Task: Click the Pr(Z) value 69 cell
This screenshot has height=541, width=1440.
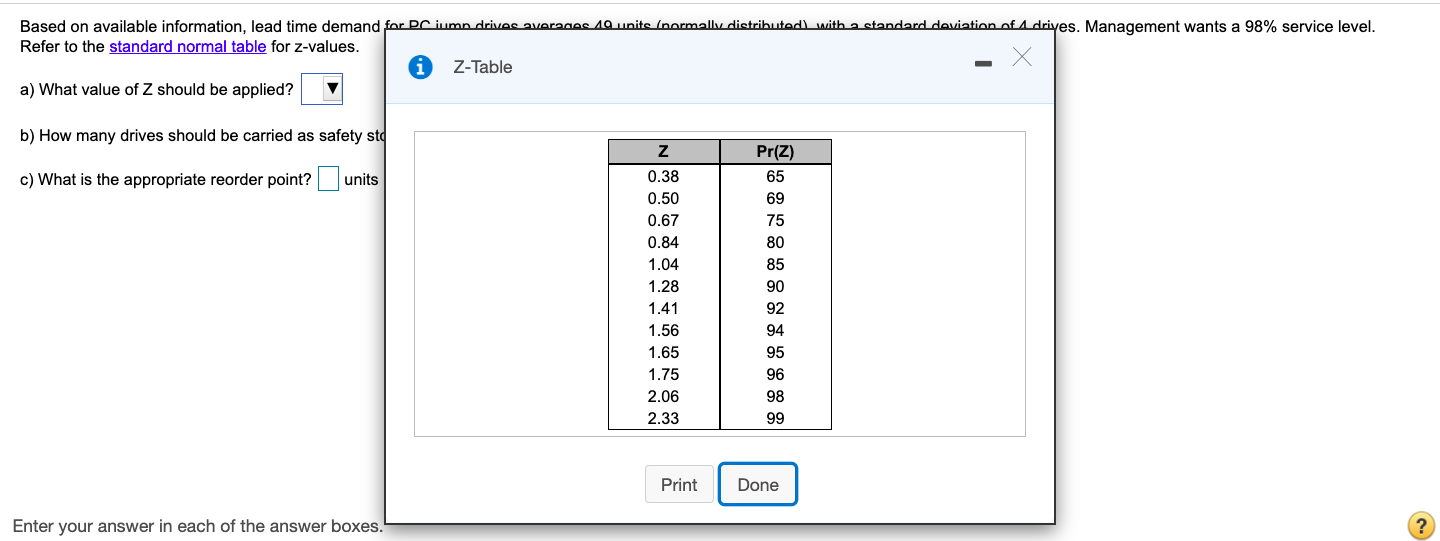Action: 775,198
